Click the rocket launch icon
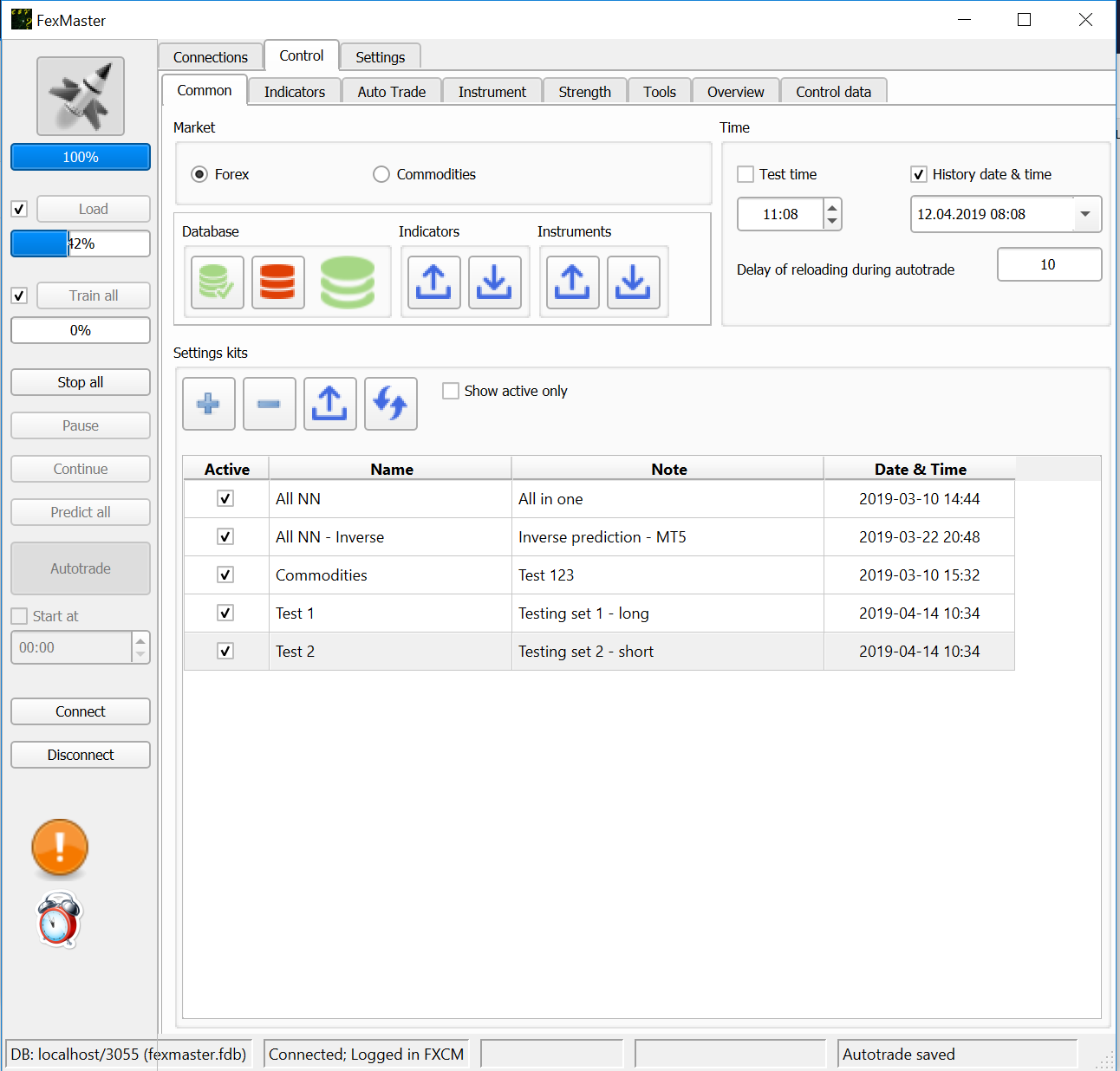The width and height of the screenshot is (1120, 1071). [81, 96]
